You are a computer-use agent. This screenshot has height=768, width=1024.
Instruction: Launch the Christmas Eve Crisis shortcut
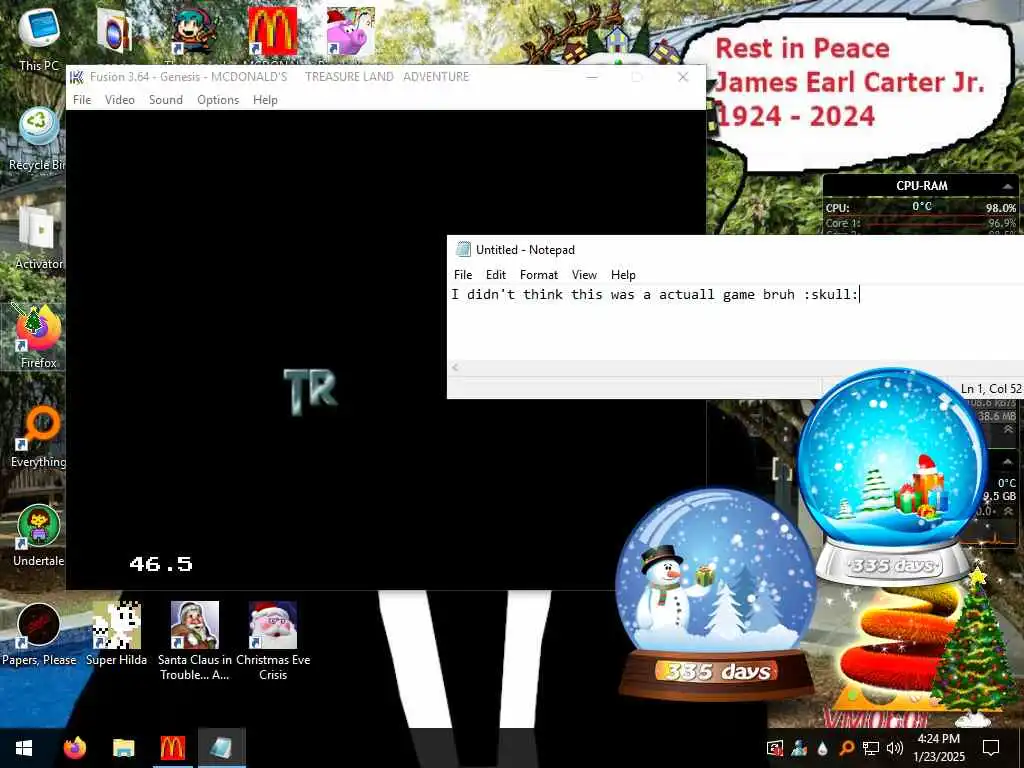point(273,641)
